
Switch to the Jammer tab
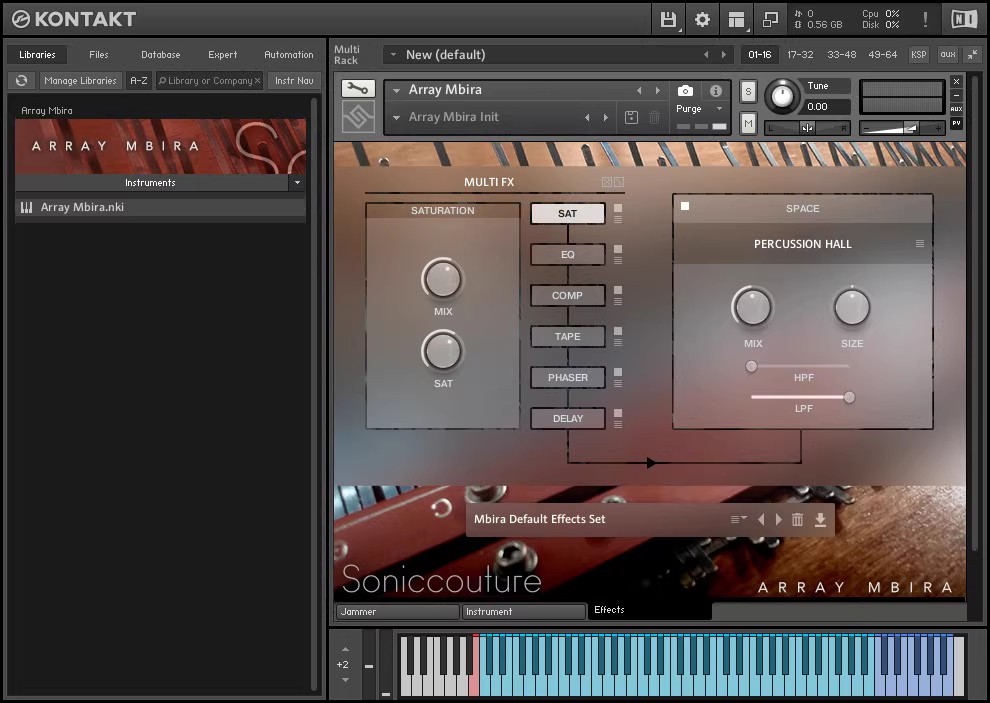coord(396,611)
